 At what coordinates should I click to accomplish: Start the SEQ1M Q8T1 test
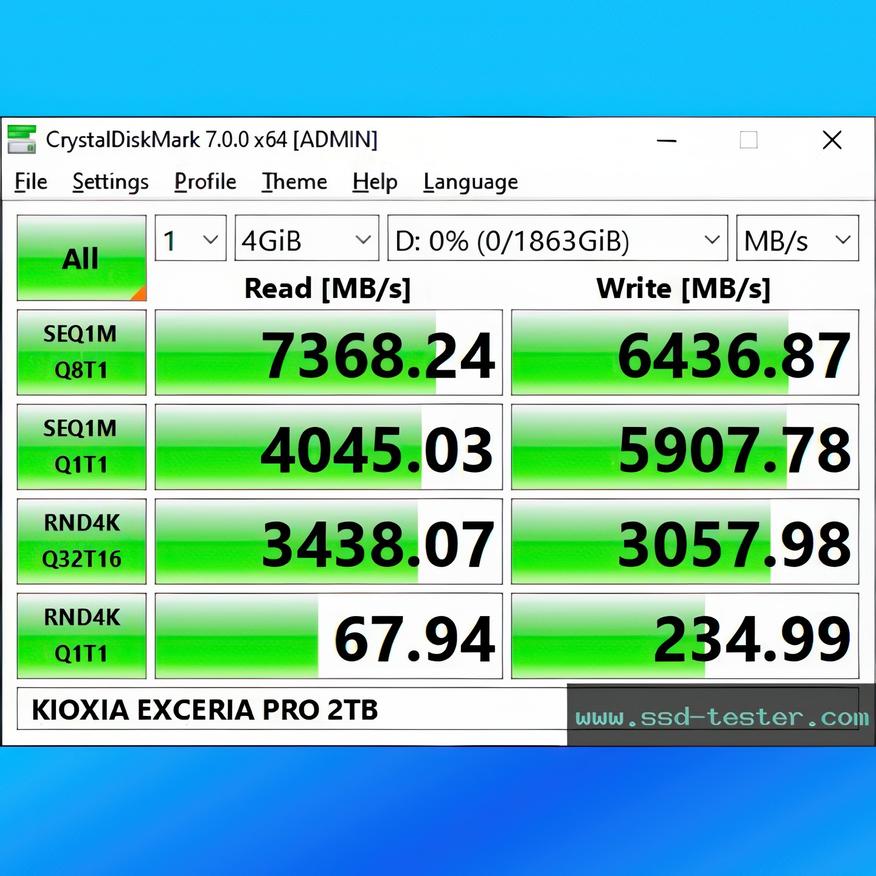(82, 353)
